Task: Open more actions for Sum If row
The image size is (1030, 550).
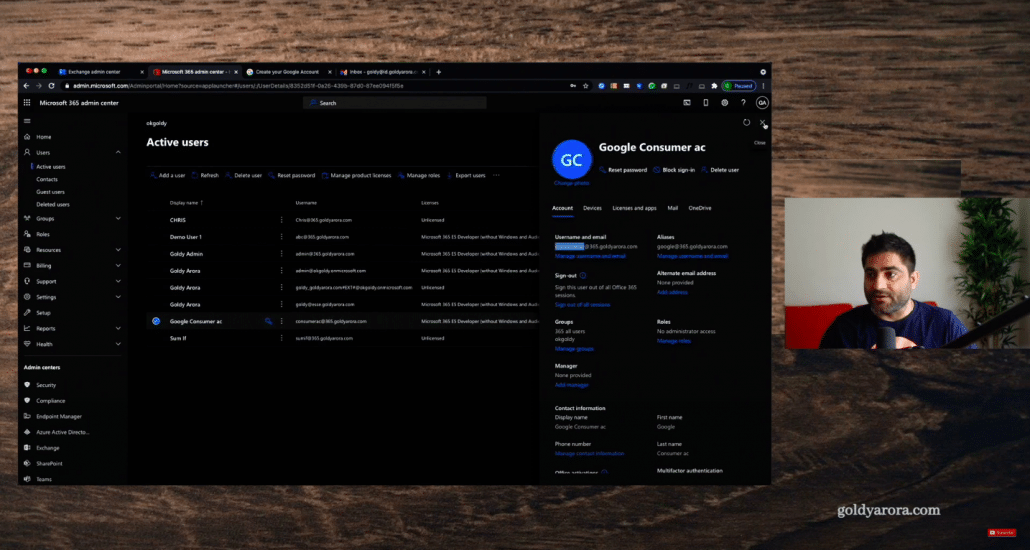Action: [282, 338]
